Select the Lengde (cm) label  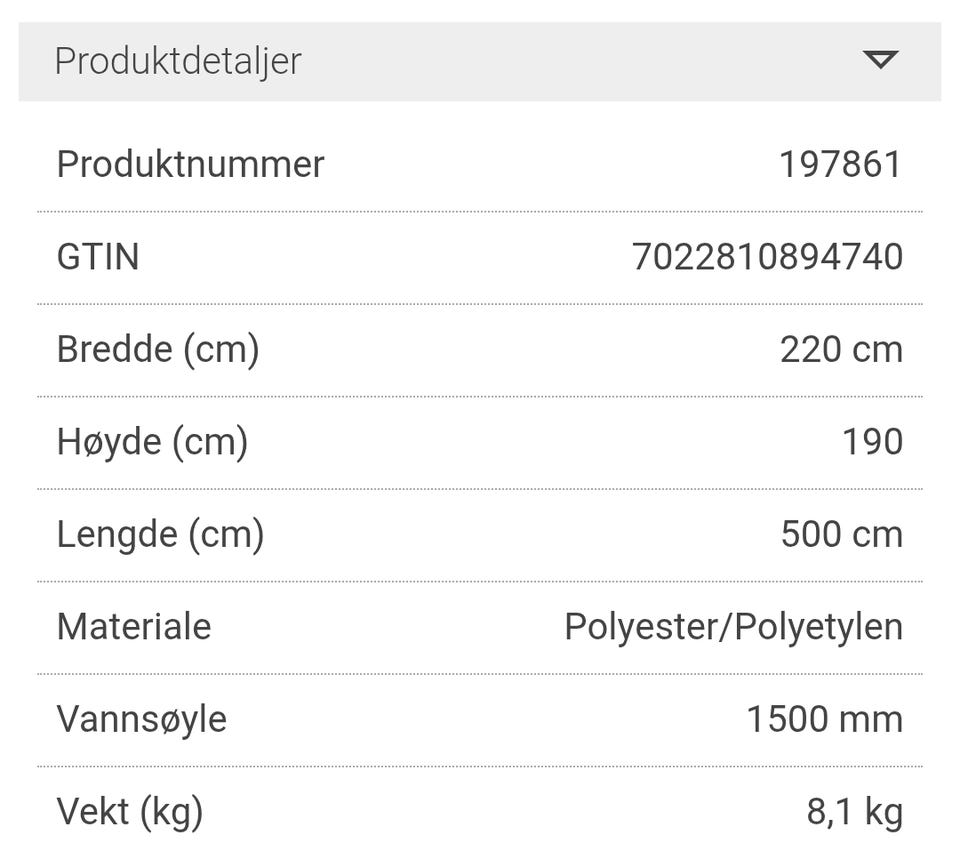(160, 534)
